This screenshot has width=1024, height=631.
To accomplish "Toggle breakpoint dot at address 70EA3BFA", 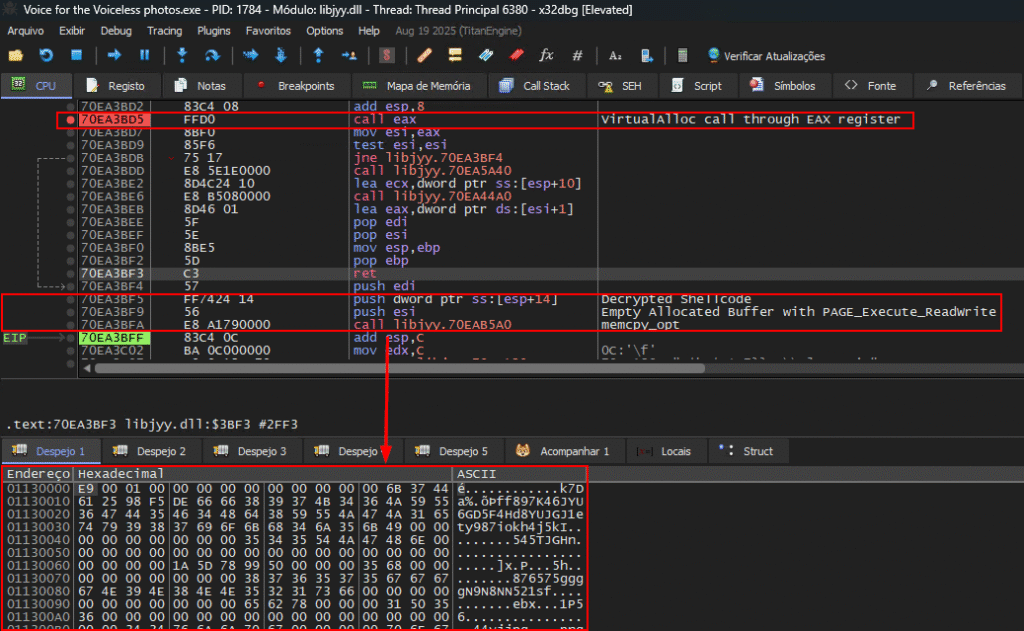I will pos(69,324).
